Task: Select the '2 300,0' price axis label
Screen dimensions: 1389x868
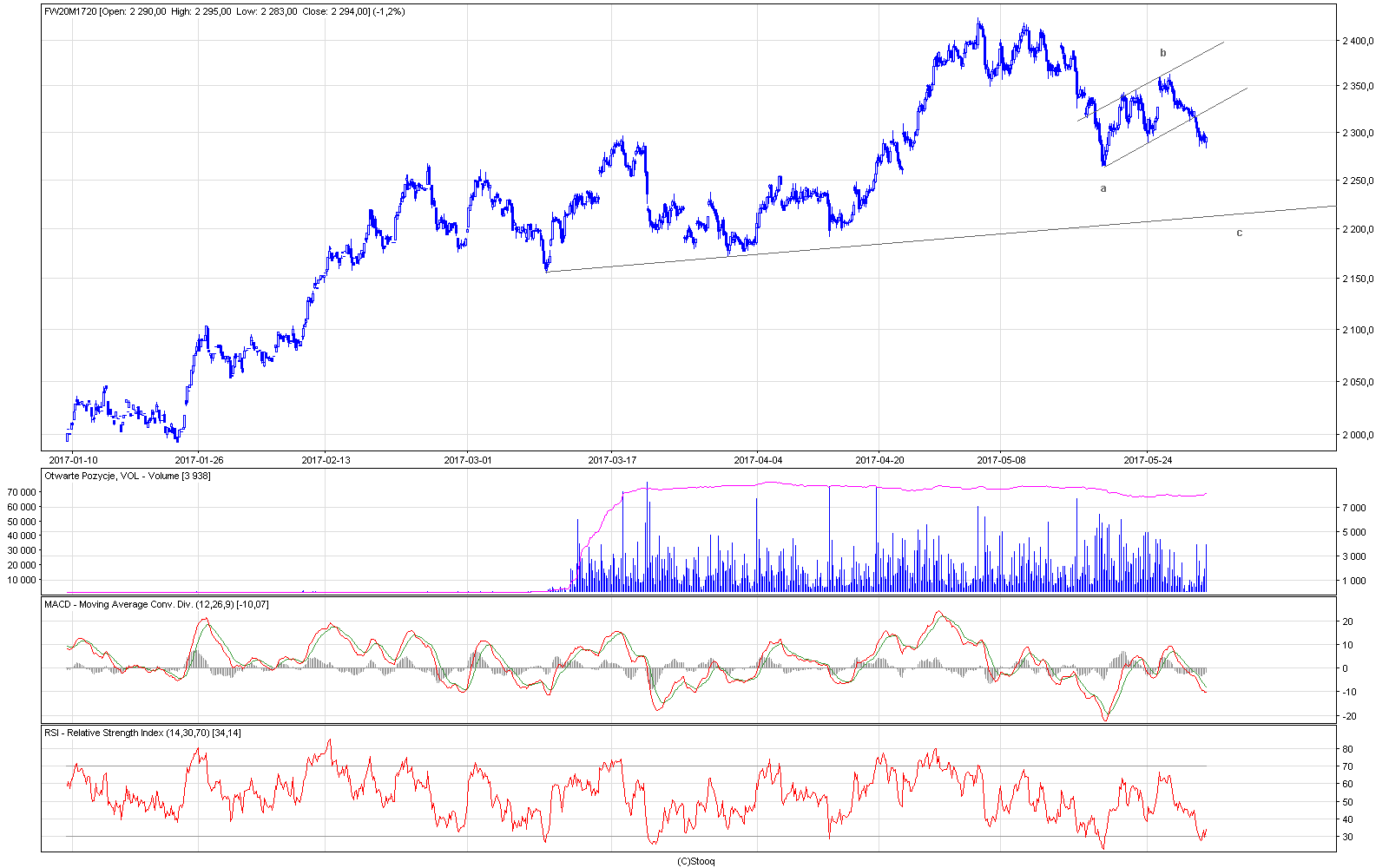Action: [1358, 133]
